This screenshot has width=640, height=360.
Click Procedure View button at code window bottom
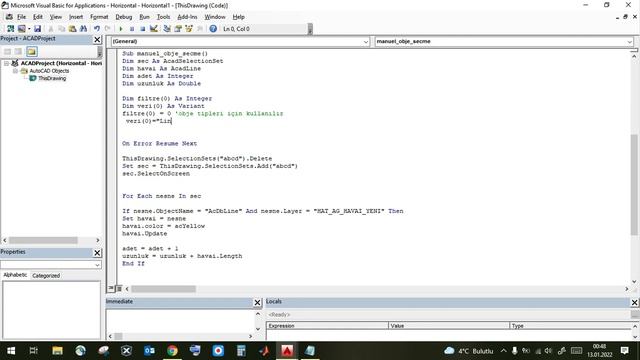tap(111, 289)
